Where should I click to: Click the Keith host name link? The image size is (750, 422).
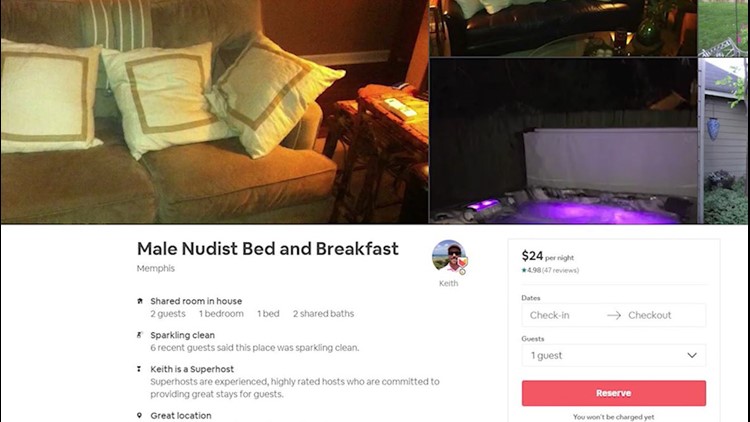(x=449, y=283)
